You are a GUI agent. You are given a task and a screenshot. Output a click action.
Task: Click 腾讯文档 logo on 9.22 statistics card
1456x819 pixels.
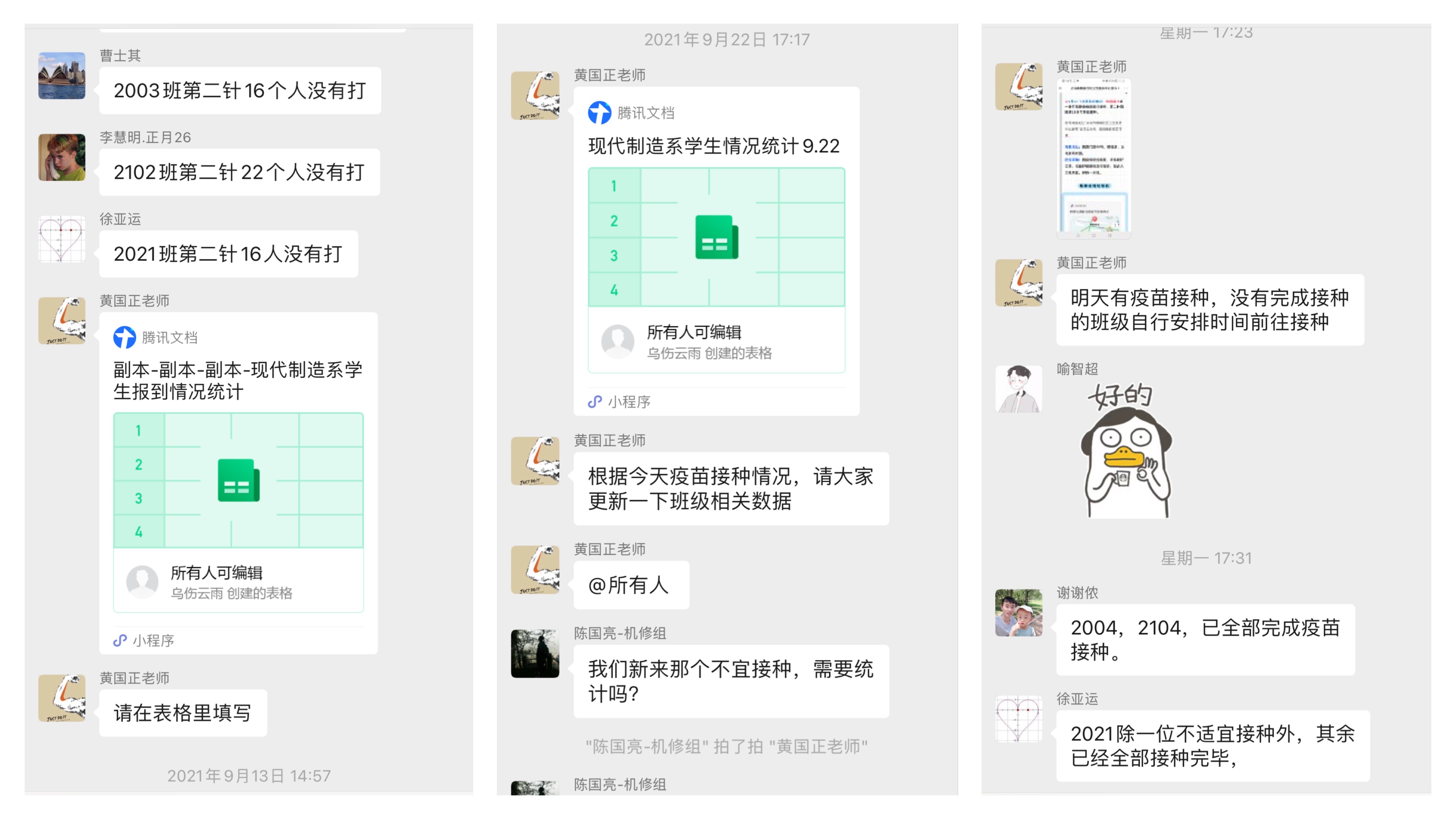coord(600,112)
